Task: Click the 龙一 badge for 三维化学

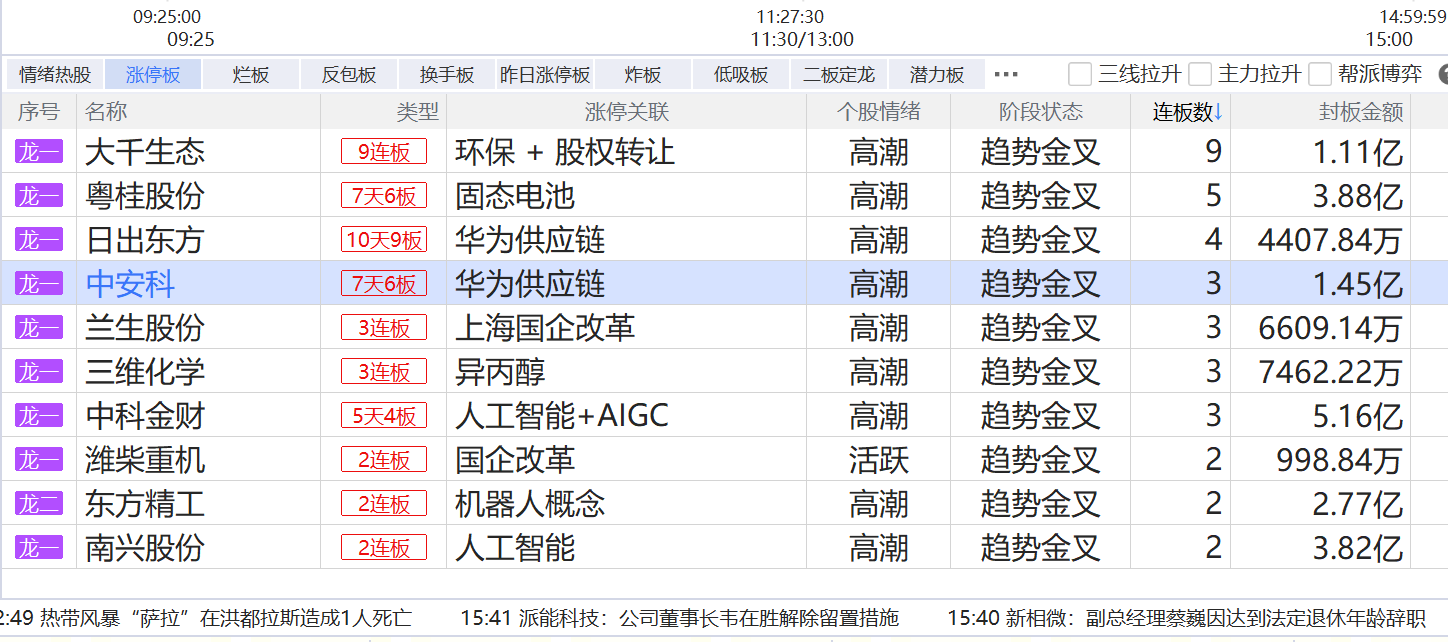Action: 39,372
